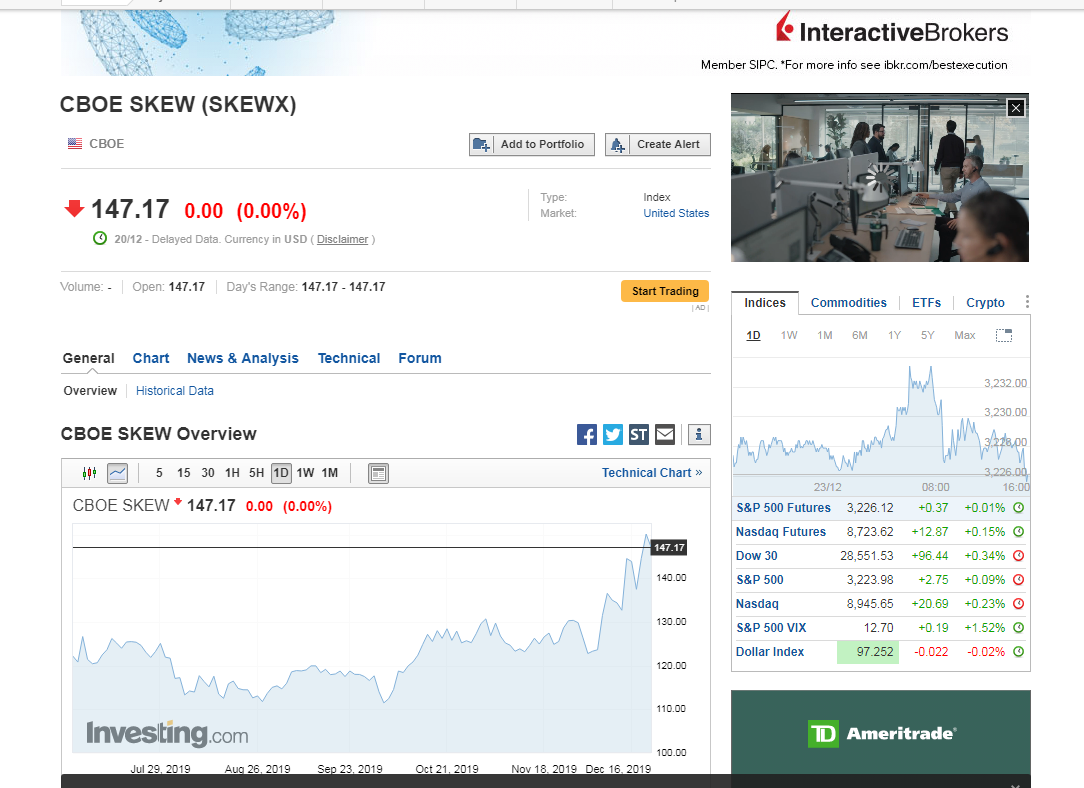The width and height of the screenshot is (1084, 788).
Task: Set indices chart range to 5Y
Action: pyautogui.click(x=928, y=335)
